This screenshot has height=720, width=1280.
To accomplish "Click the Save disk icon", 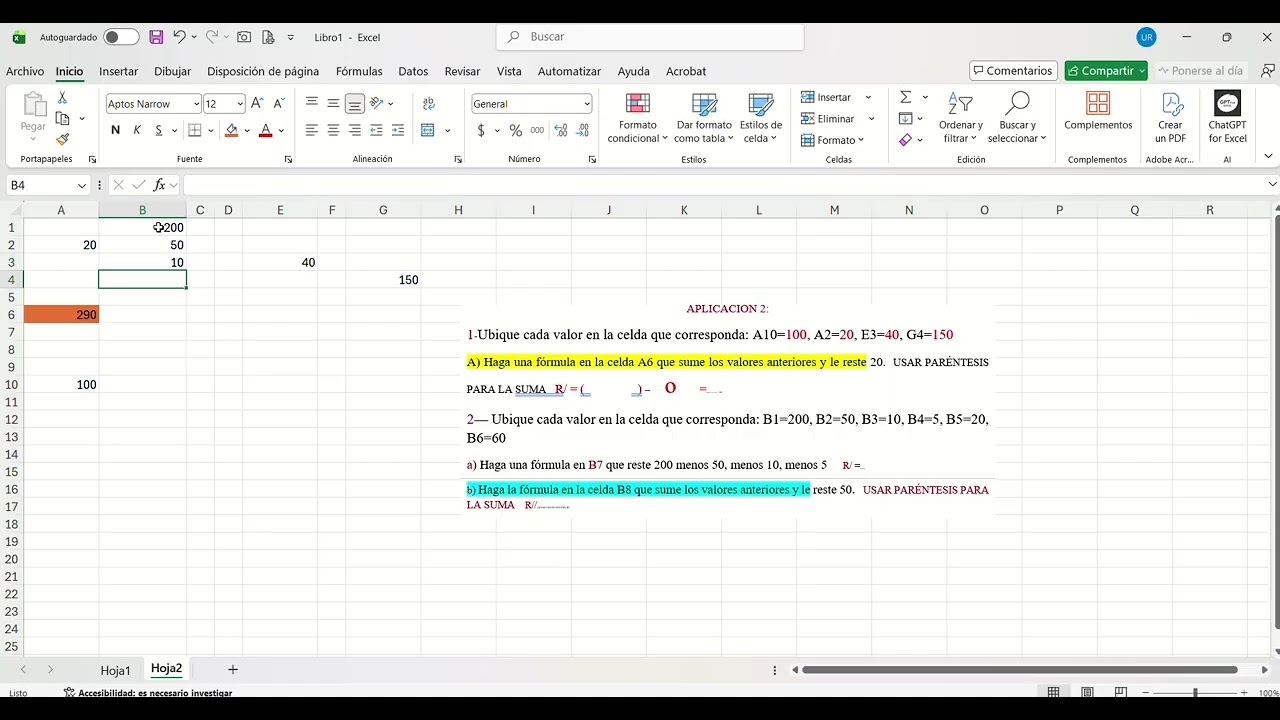I will coord(156,37).
